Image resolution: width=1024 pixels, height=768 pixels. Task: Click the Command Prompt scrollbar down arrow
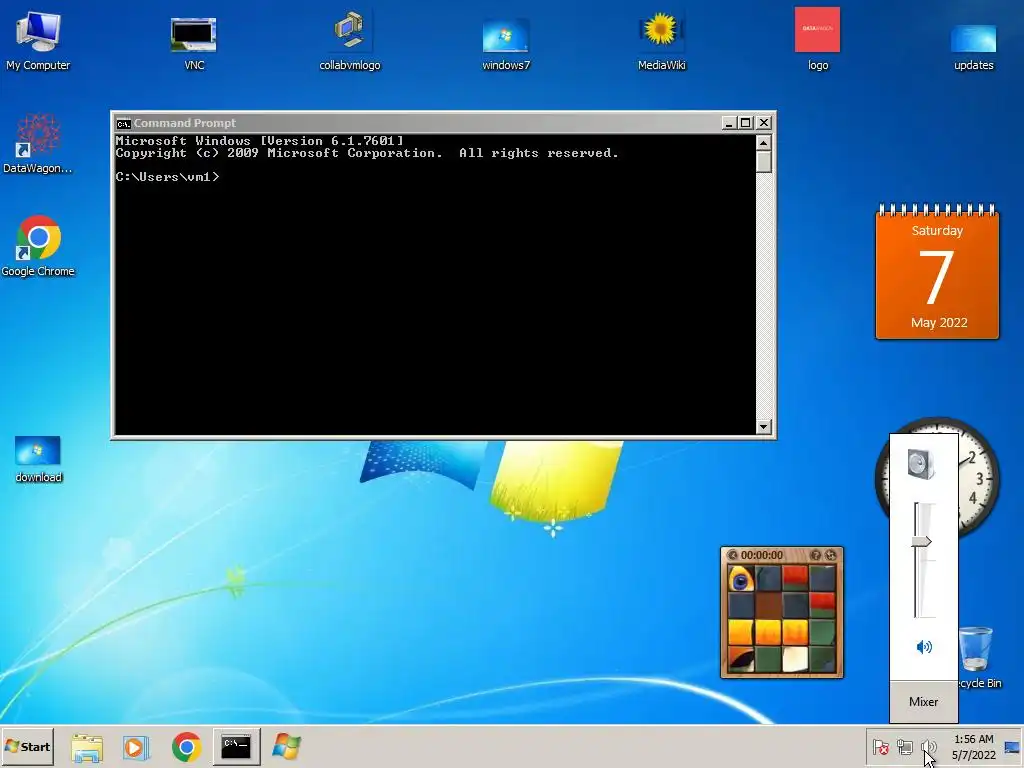click(x=763, y=426)
